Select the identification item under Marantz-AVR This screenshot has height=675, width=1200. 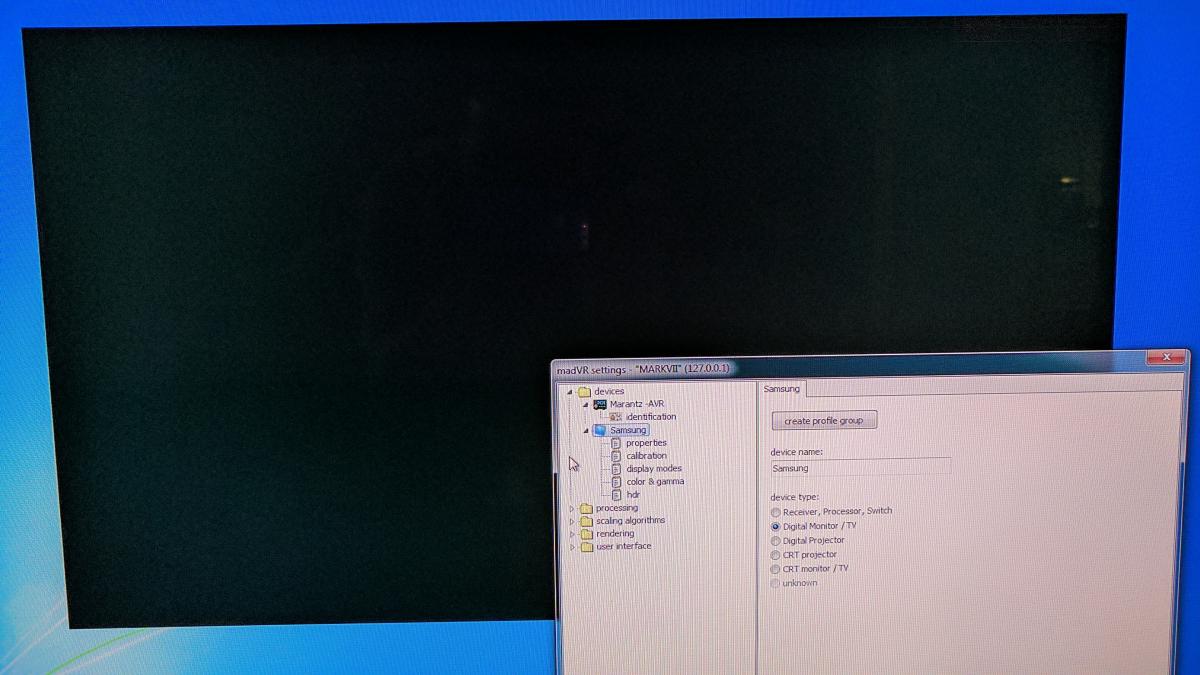coord(651,417)
